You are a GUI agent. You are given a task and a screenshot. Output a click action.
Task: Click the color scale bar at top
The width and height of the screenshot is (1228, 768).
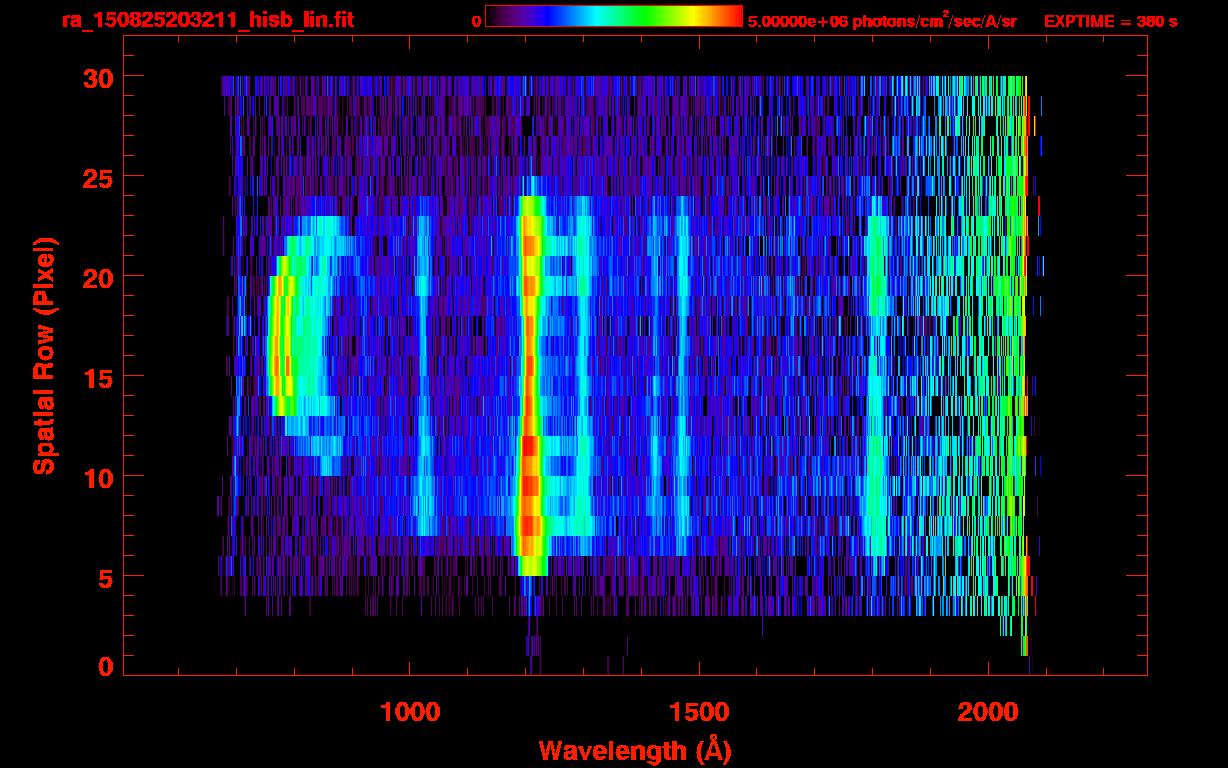[613, 16]
